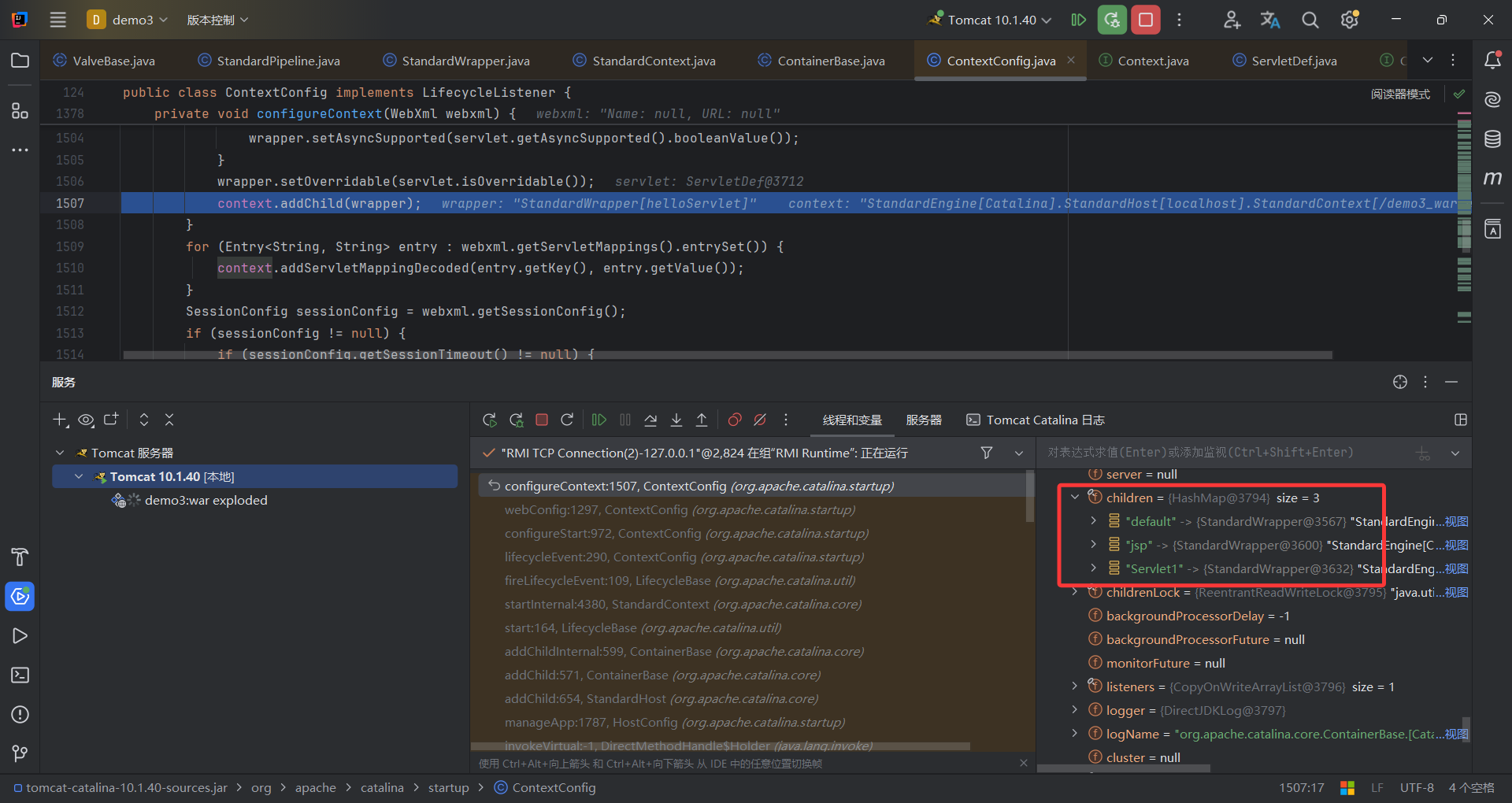Open the Maven tool window
Screen dimensions: 1512x803
(x=1492, y=179)
